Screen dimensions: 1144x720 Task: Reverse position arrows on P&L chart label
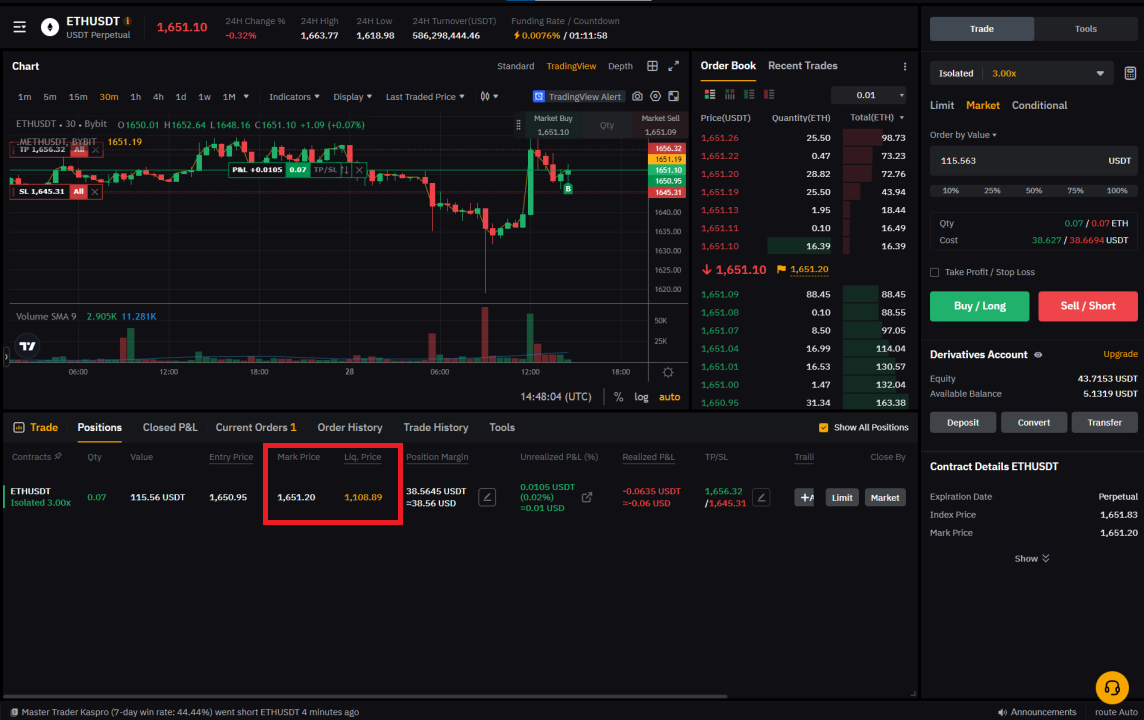click(x=346, y=170)
